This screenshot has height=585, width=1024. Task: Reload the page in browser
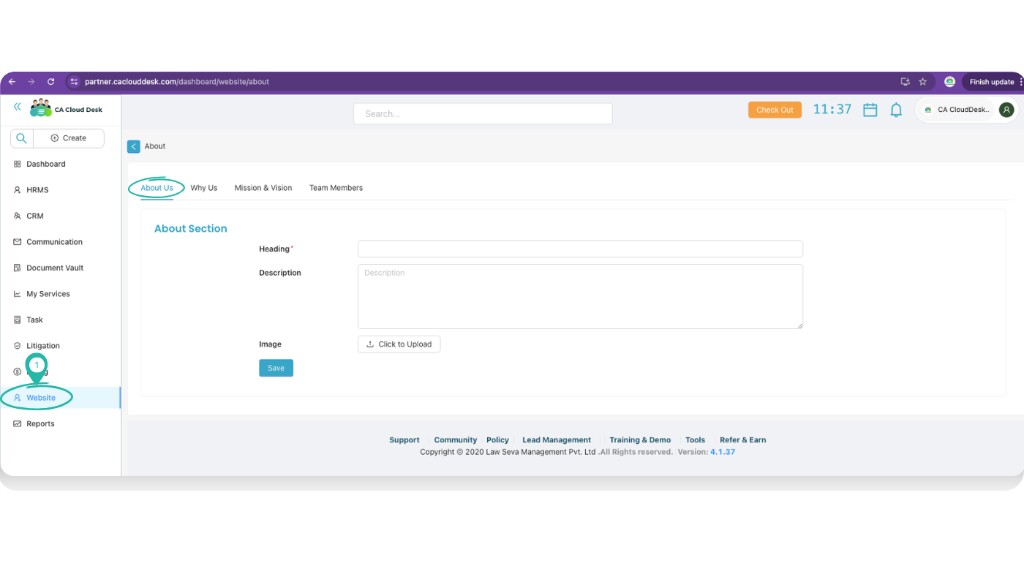tap(51, 82)
